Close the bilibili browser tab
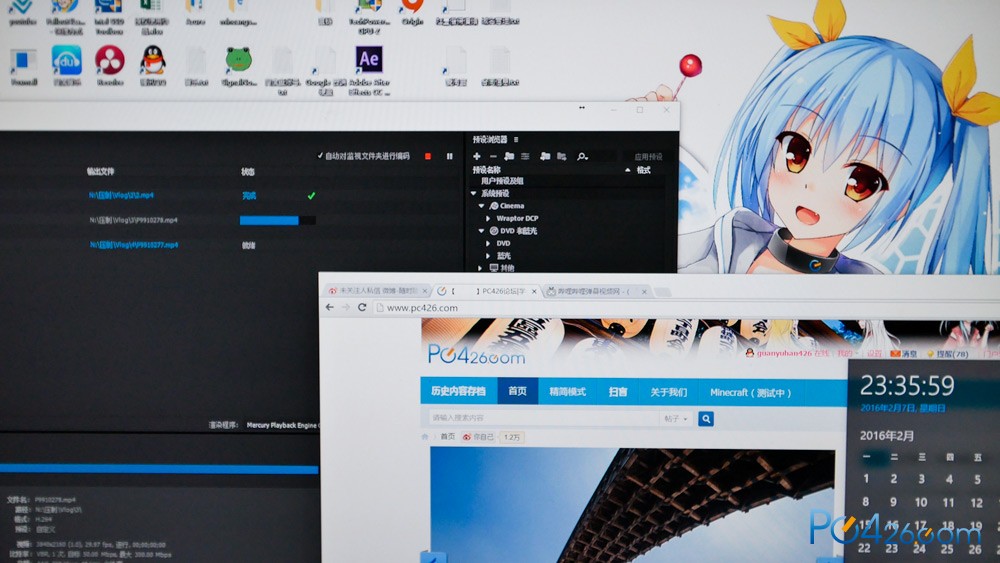This screenshot has height=563, width=1000. pyautogui.click(x=644, y=292)
